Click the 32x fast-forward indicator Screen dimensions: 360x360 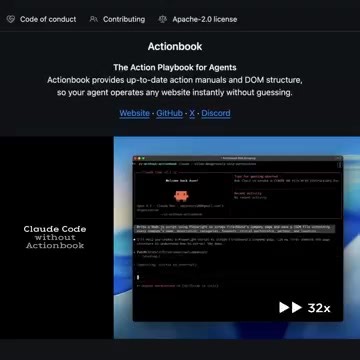pos(305,308)
